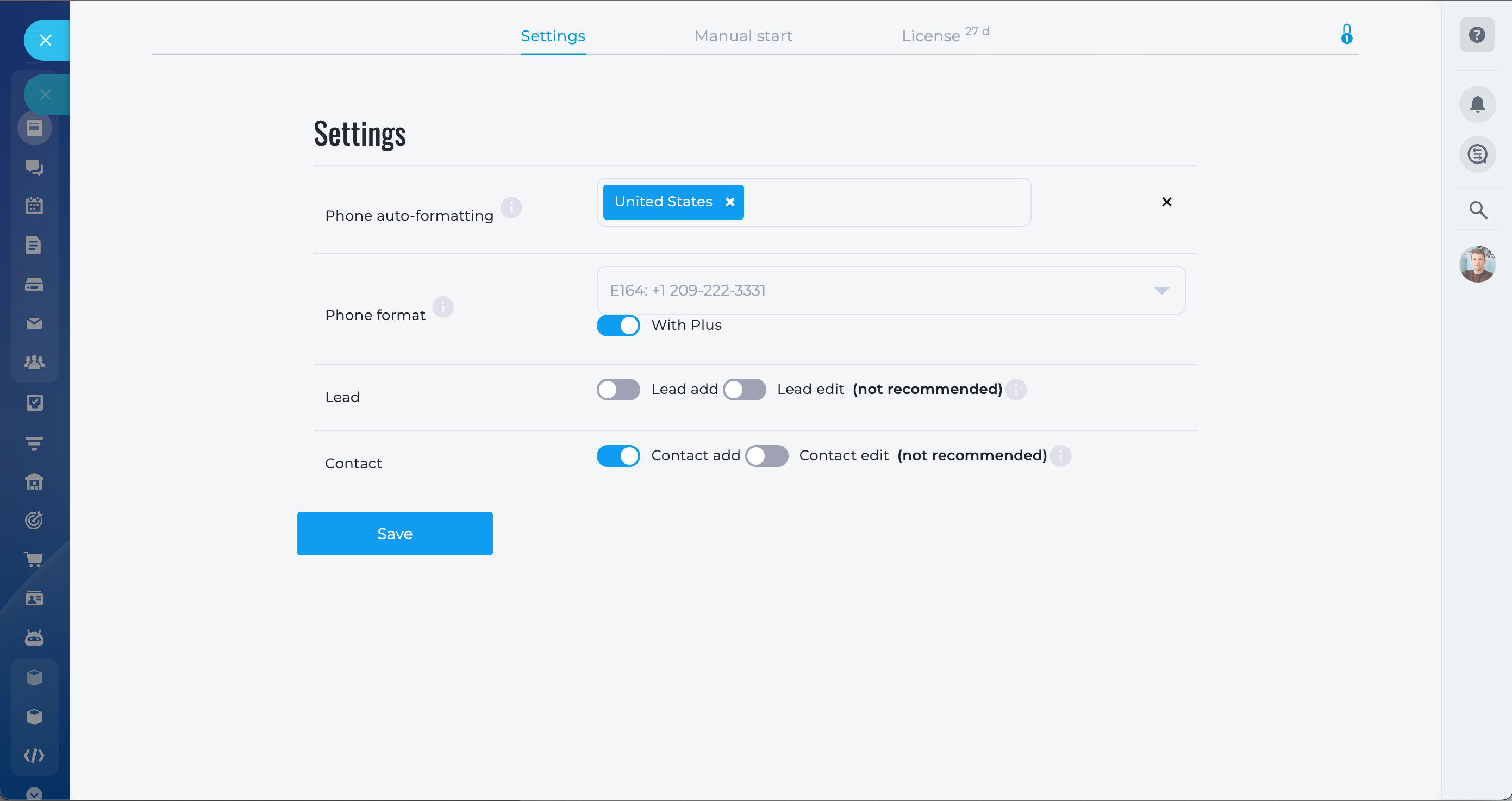The image size is (1512, 801).
Task: Disable the With Plus toggle
Action: (x=618, y=325)
